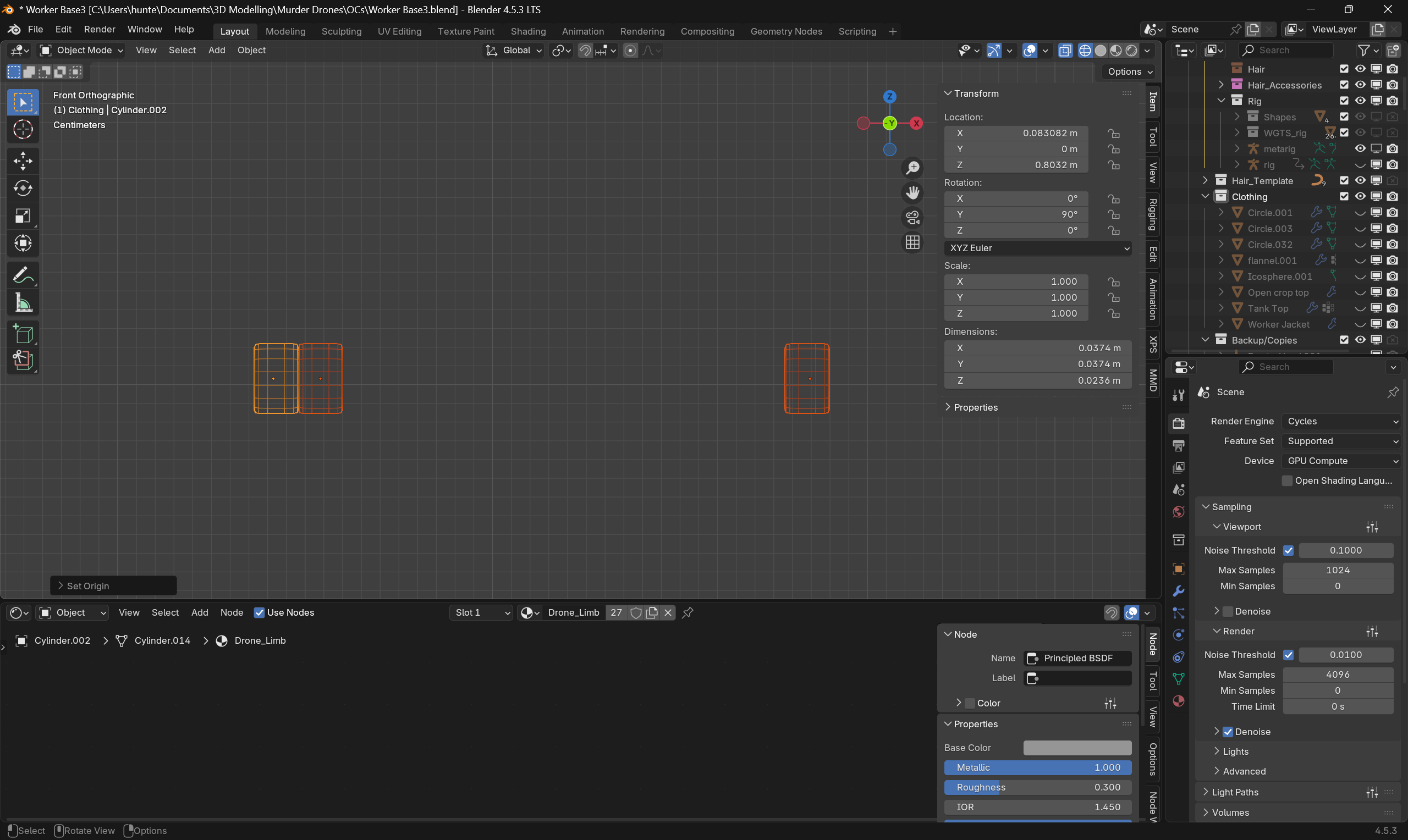Toggle camera view in viewport
This screenshot has width=1408, height=840.
912,217
